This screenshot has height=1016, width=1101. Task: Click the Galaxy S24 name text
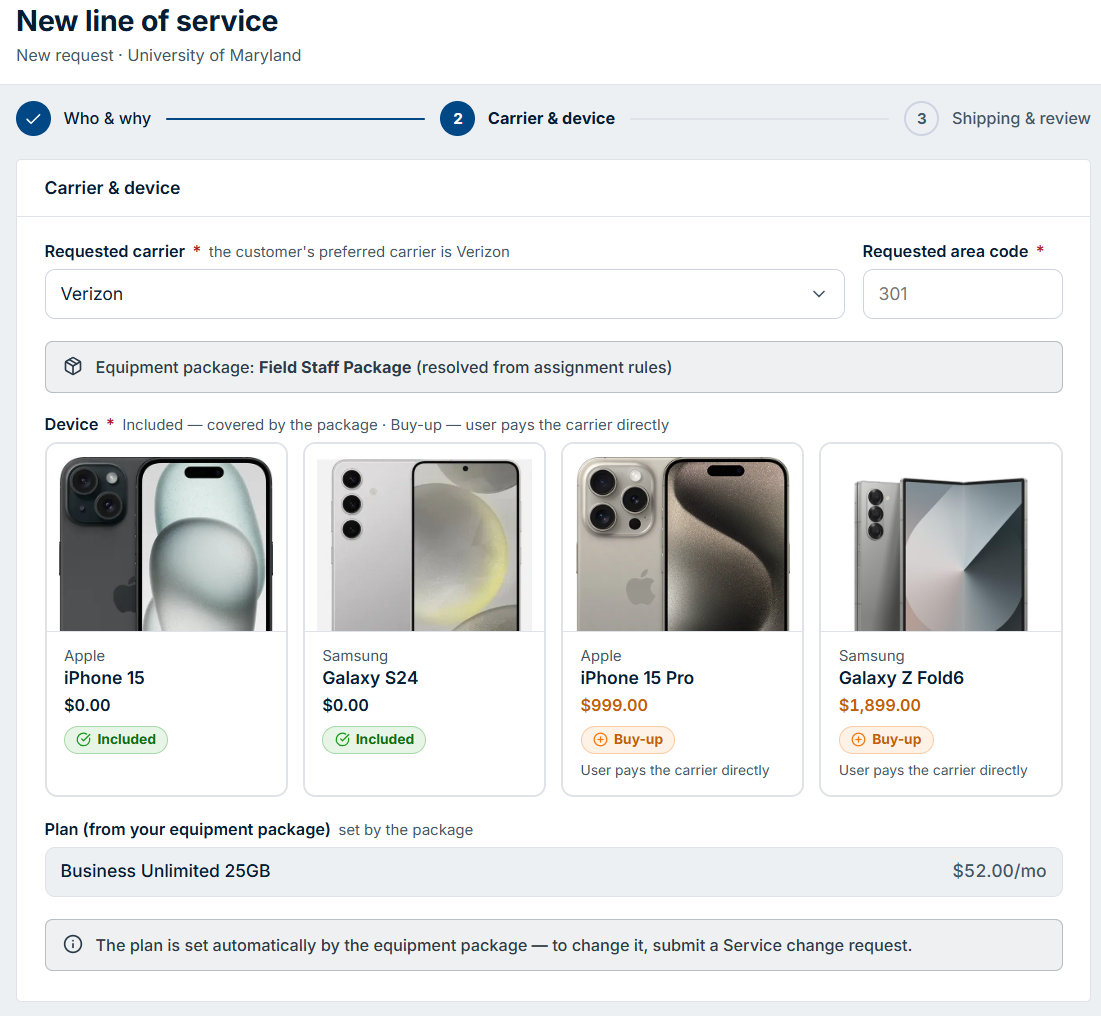tap(370, 678)
